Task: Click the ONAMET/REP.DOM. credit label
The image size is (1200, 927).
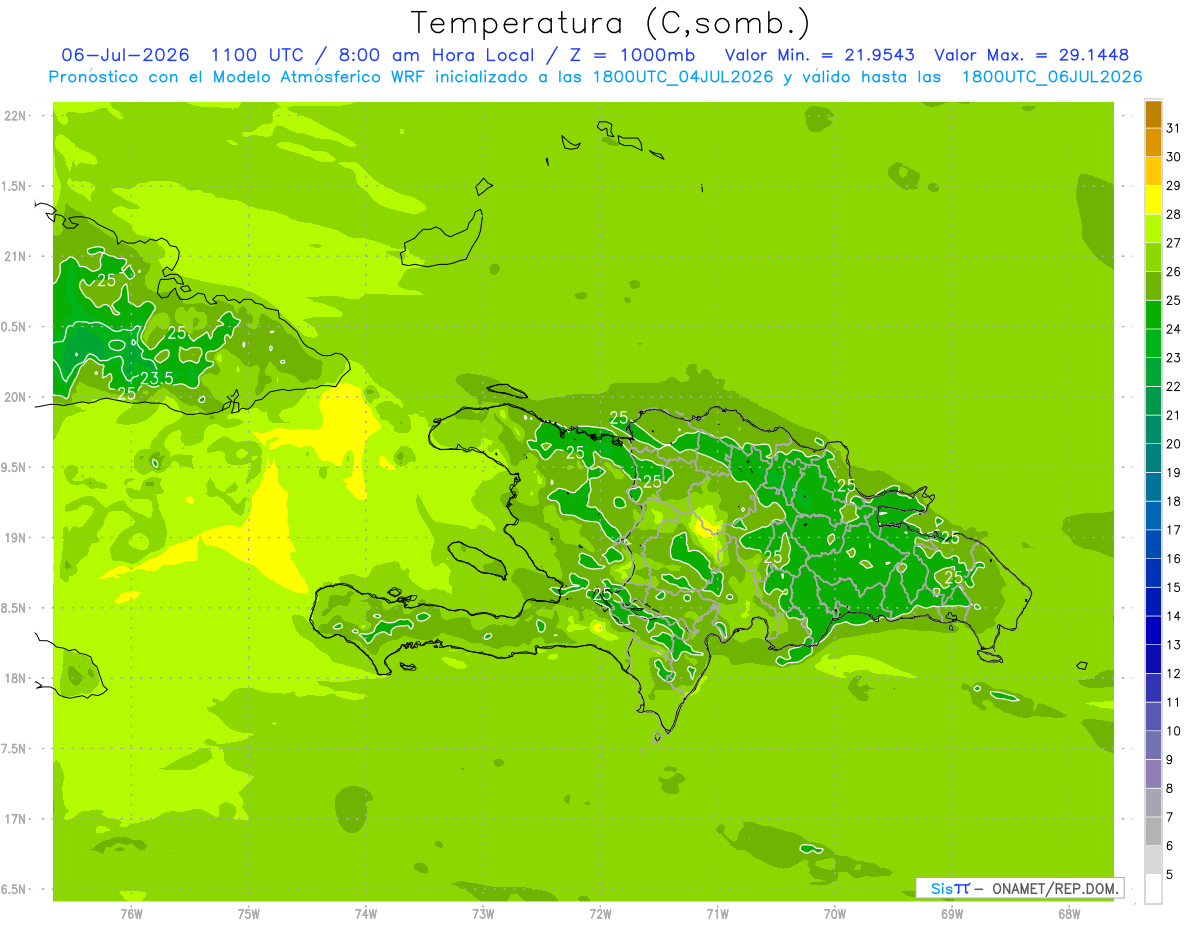Action: click(x=1054, y=888)
